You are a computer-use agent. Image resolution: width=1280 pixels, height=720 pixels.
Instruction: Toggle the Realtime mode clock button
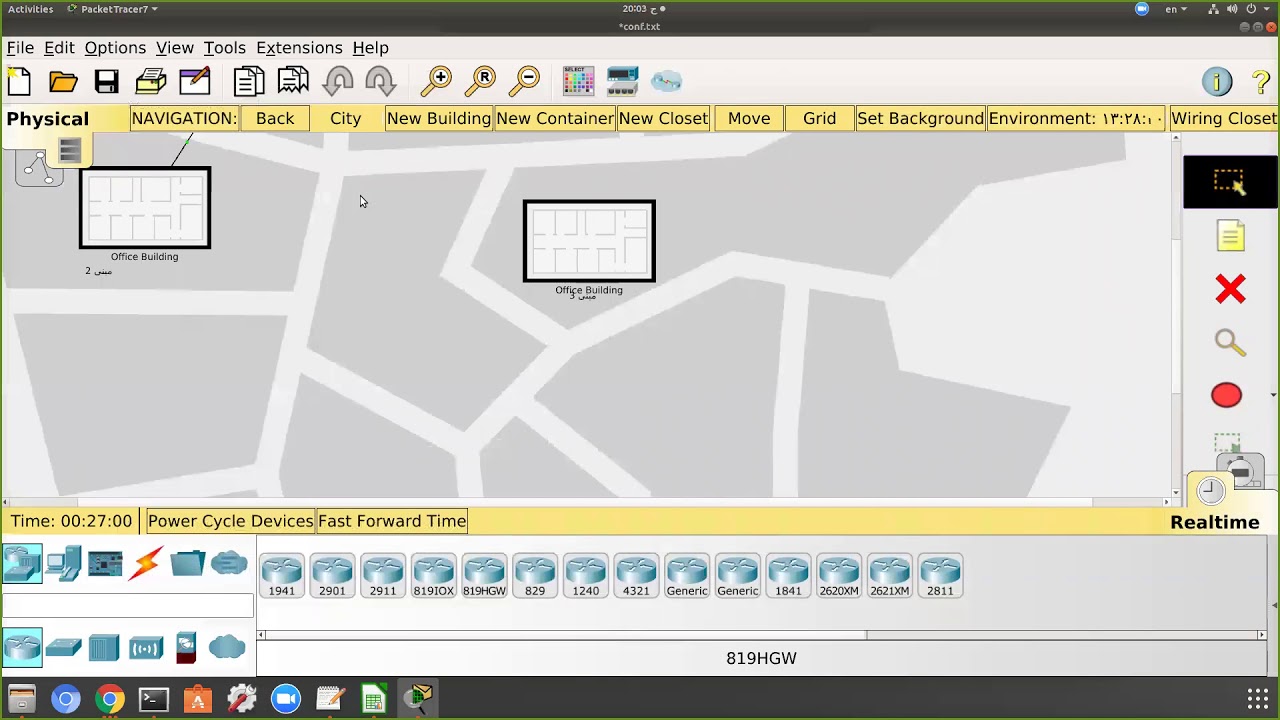1211,491
